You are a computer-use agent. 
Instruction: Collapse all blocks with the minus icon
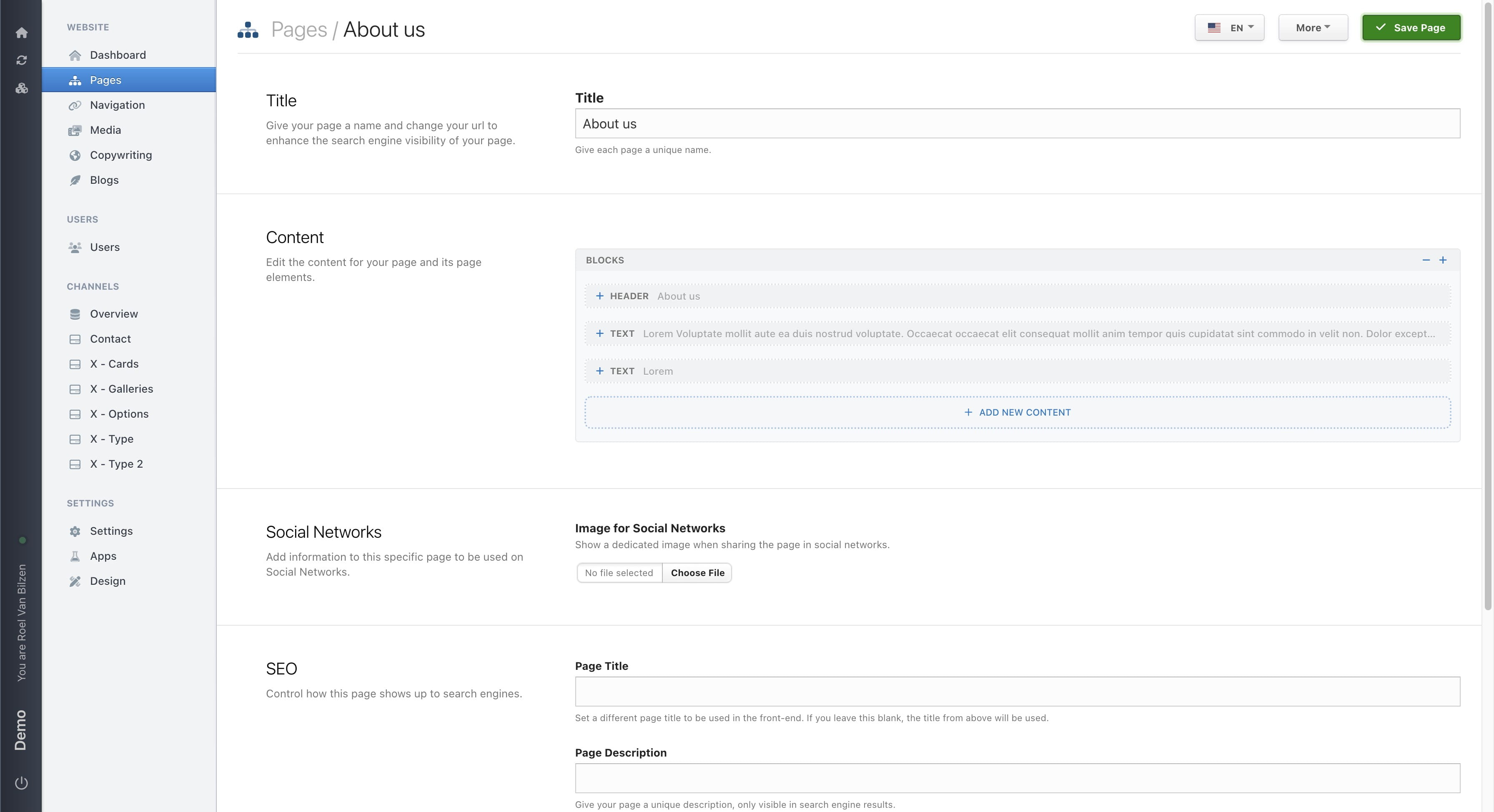[x=1426, y=260]
